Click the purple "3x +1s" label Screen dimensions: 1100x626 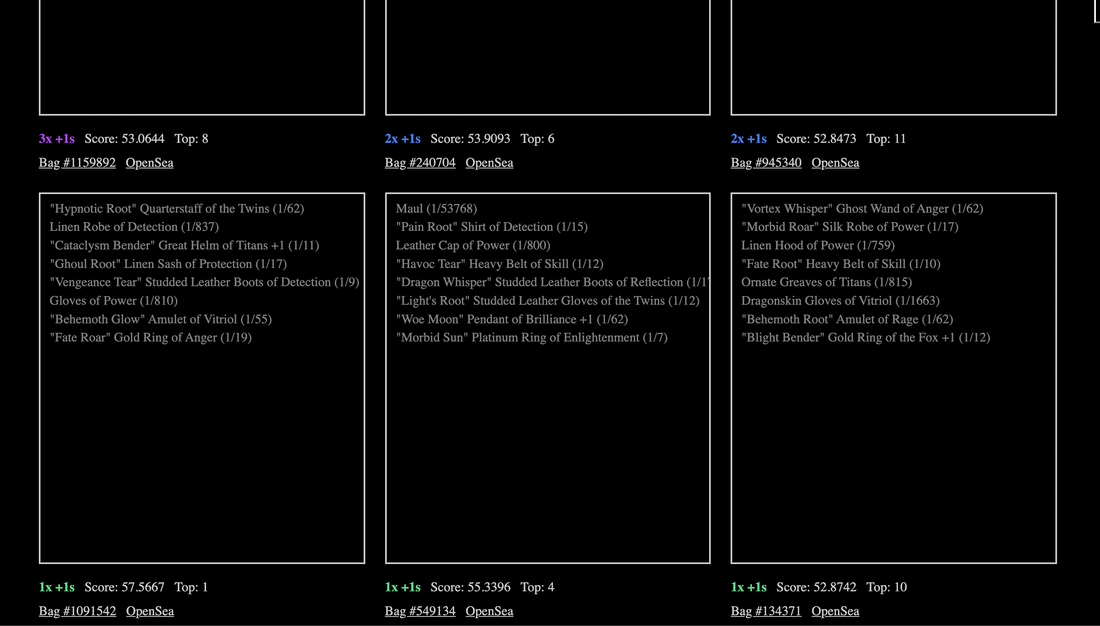click(57, 139)
